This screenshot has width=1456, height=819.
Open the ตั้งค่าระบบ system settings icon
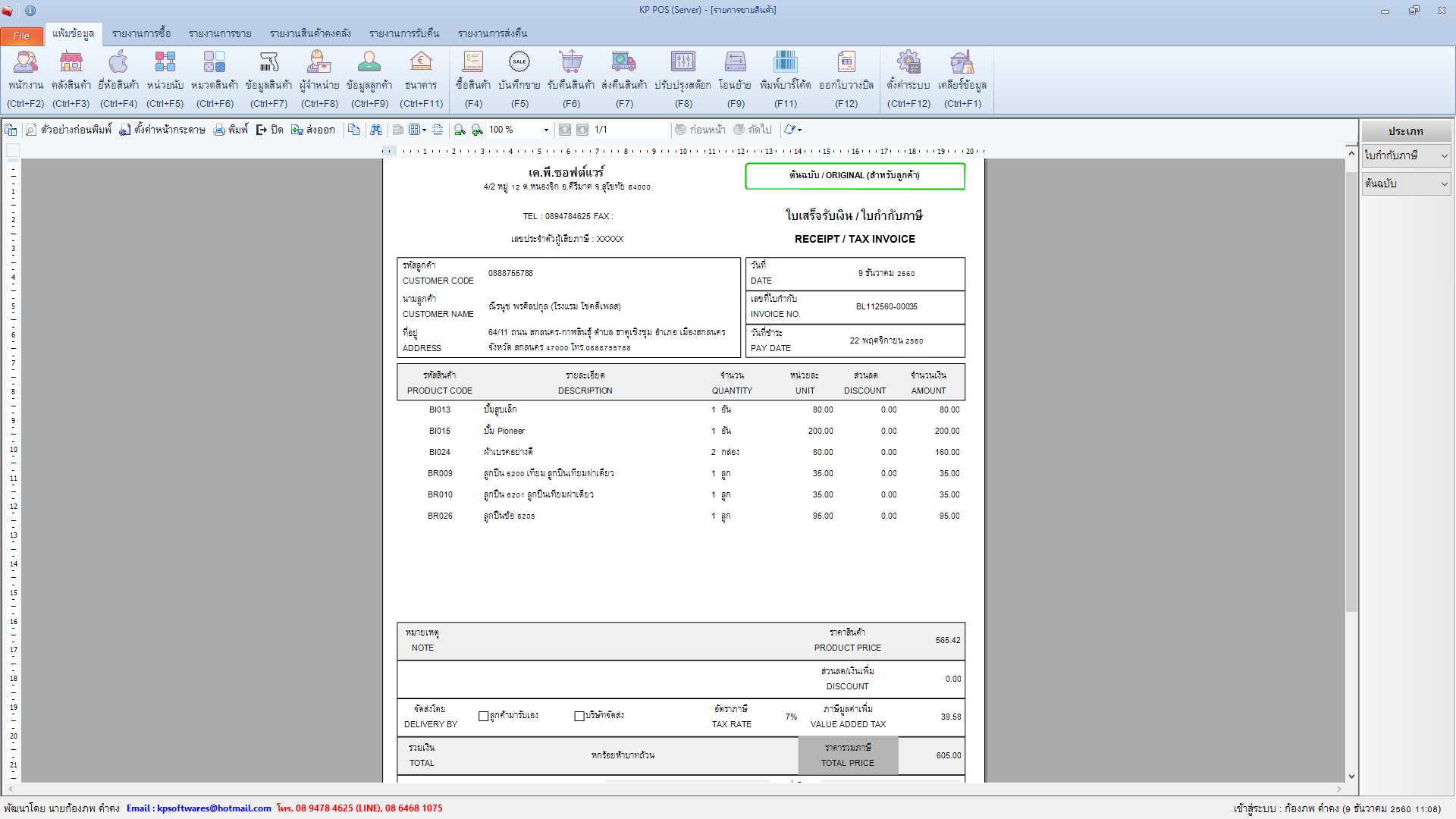(x=908, y=80)
